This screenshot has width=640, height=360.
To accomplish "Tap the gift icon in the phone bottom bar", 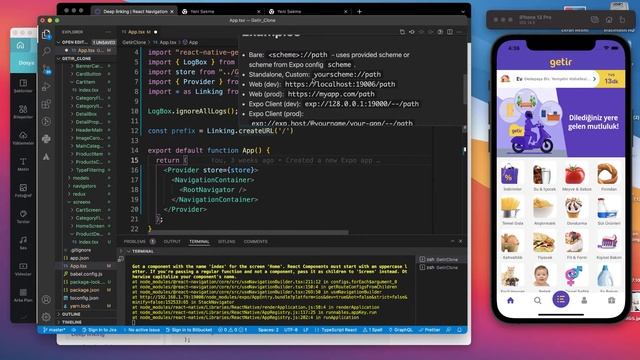I will point(611,300).
